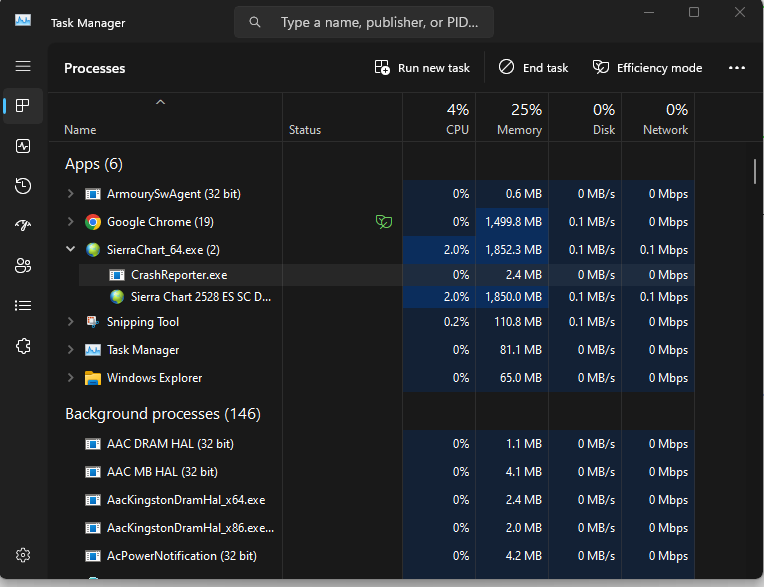The height and width of the screenshot is (587, 764).
Task: Select the CrashReporter.exe row
Action: click(x=386, y=275)
